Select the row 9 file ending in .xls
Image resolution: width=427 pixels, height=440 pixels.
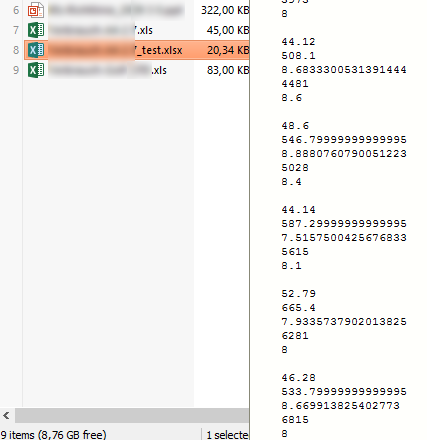(x=108, y=70)
